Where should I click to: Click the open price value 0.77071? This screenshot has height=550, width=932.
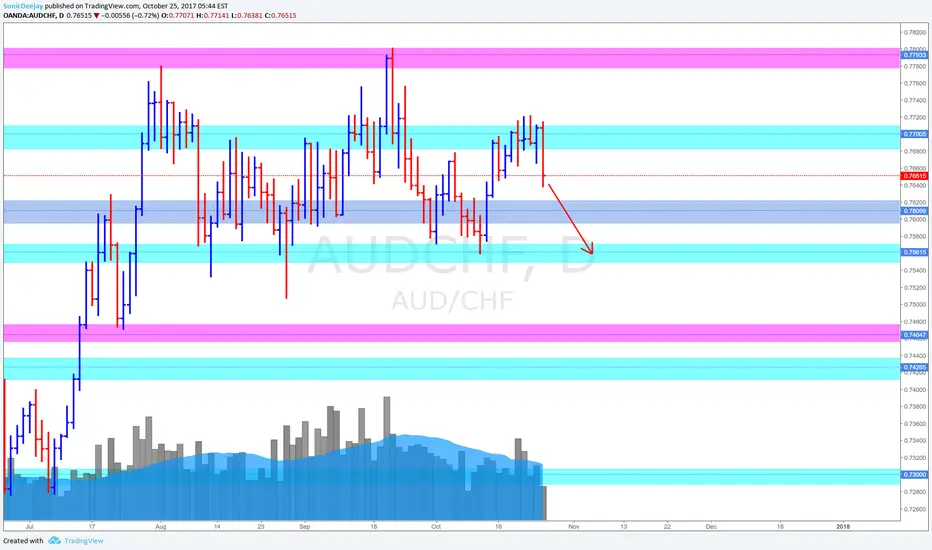tap(180, 15)
